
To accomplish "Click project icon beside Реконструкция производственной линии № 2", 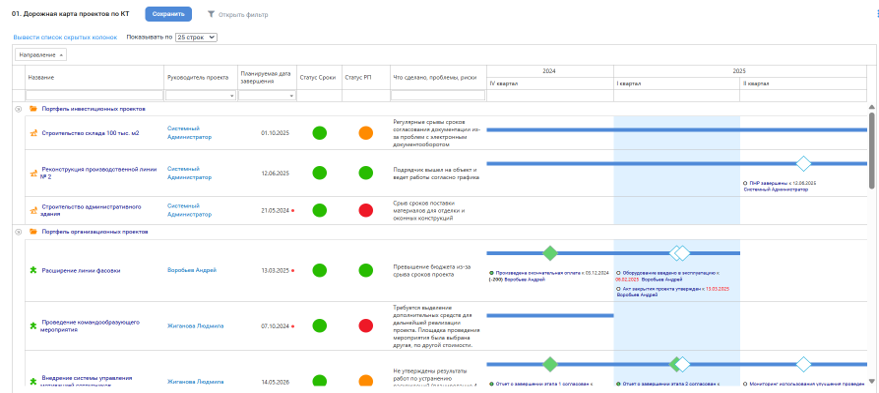I will tap(33, 173).
